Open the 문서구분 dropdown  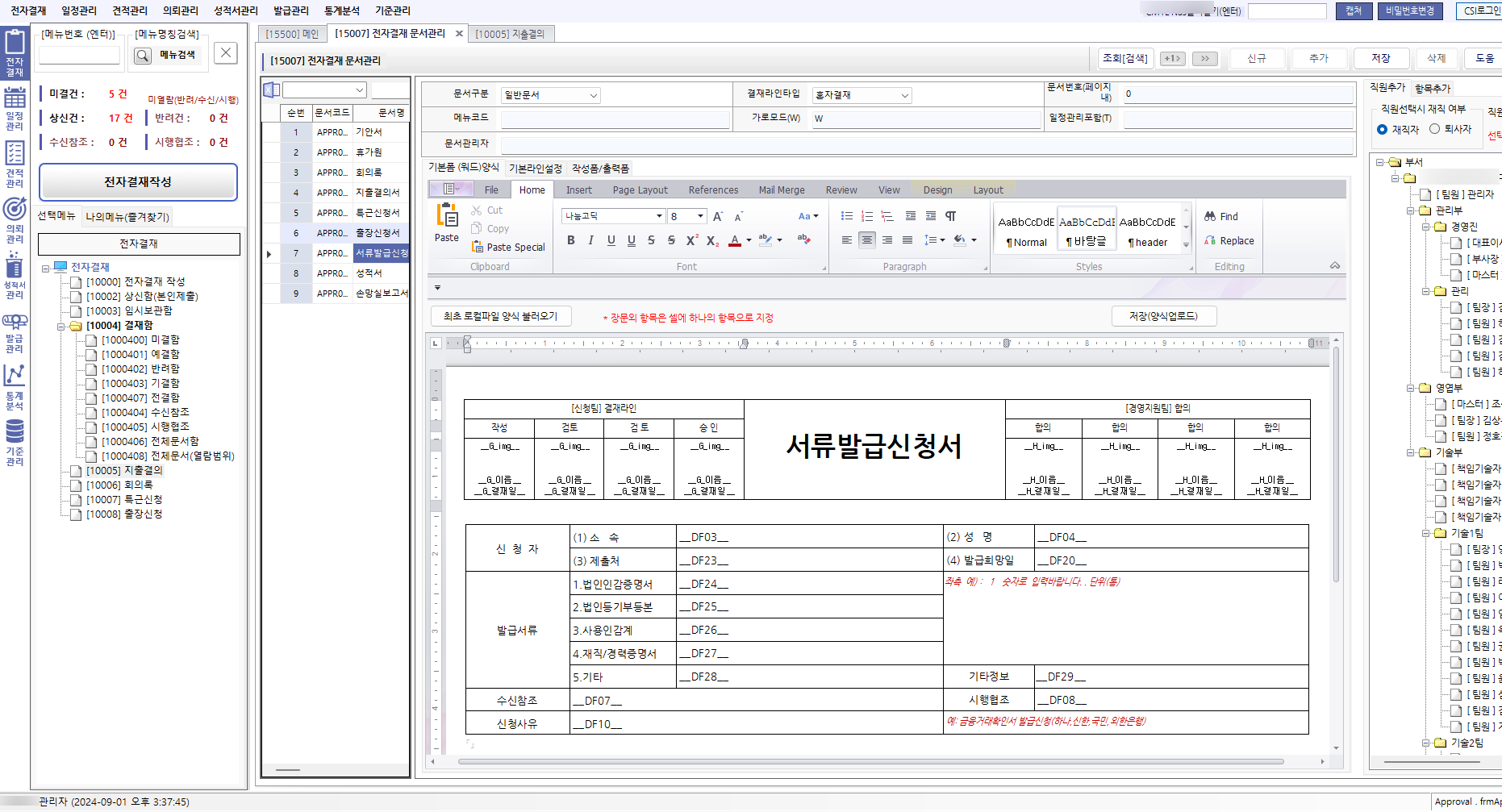tap(594, 95)
